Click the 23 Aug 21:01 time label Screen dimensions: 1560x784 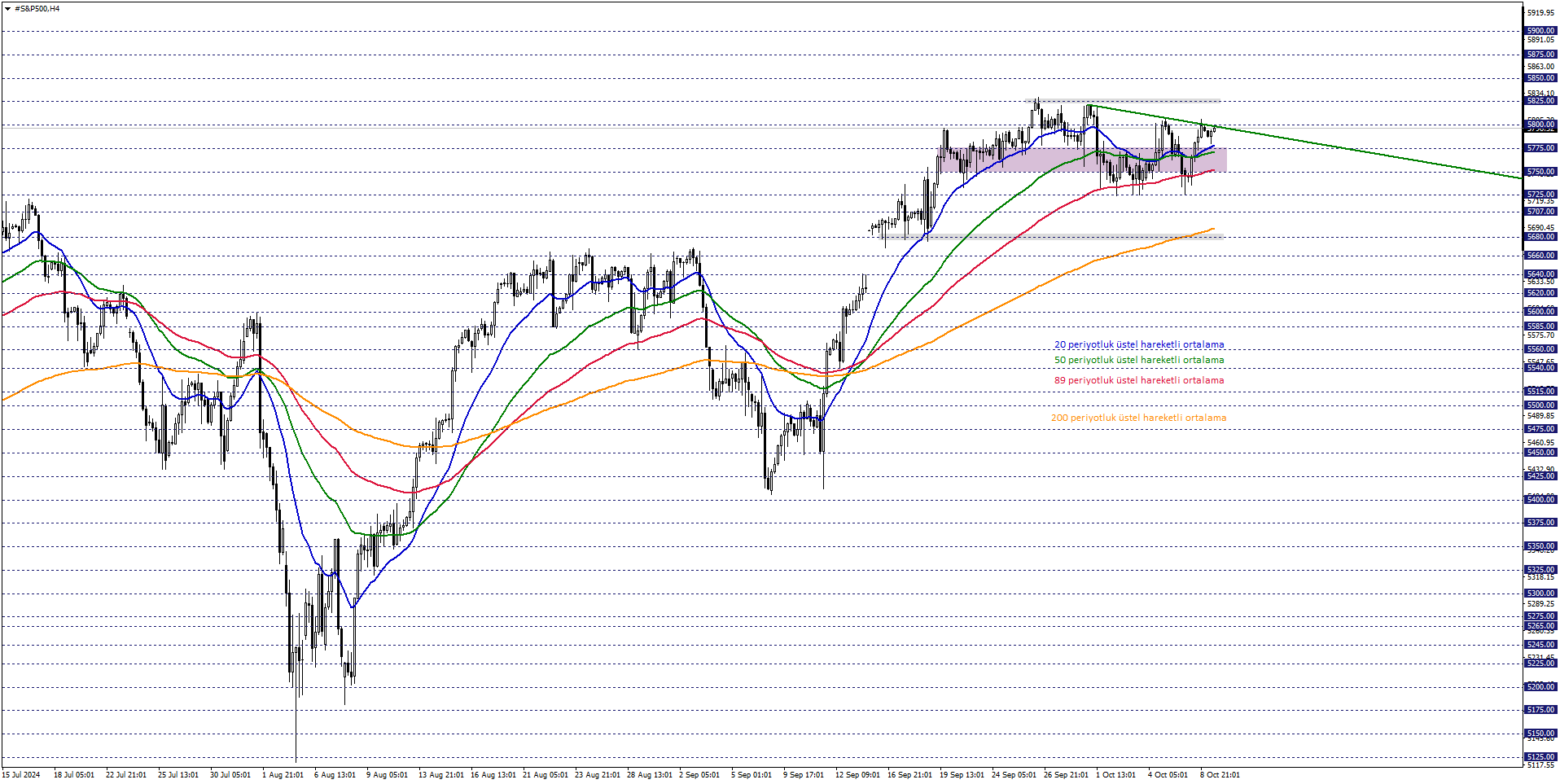click(x=598, y=775)
